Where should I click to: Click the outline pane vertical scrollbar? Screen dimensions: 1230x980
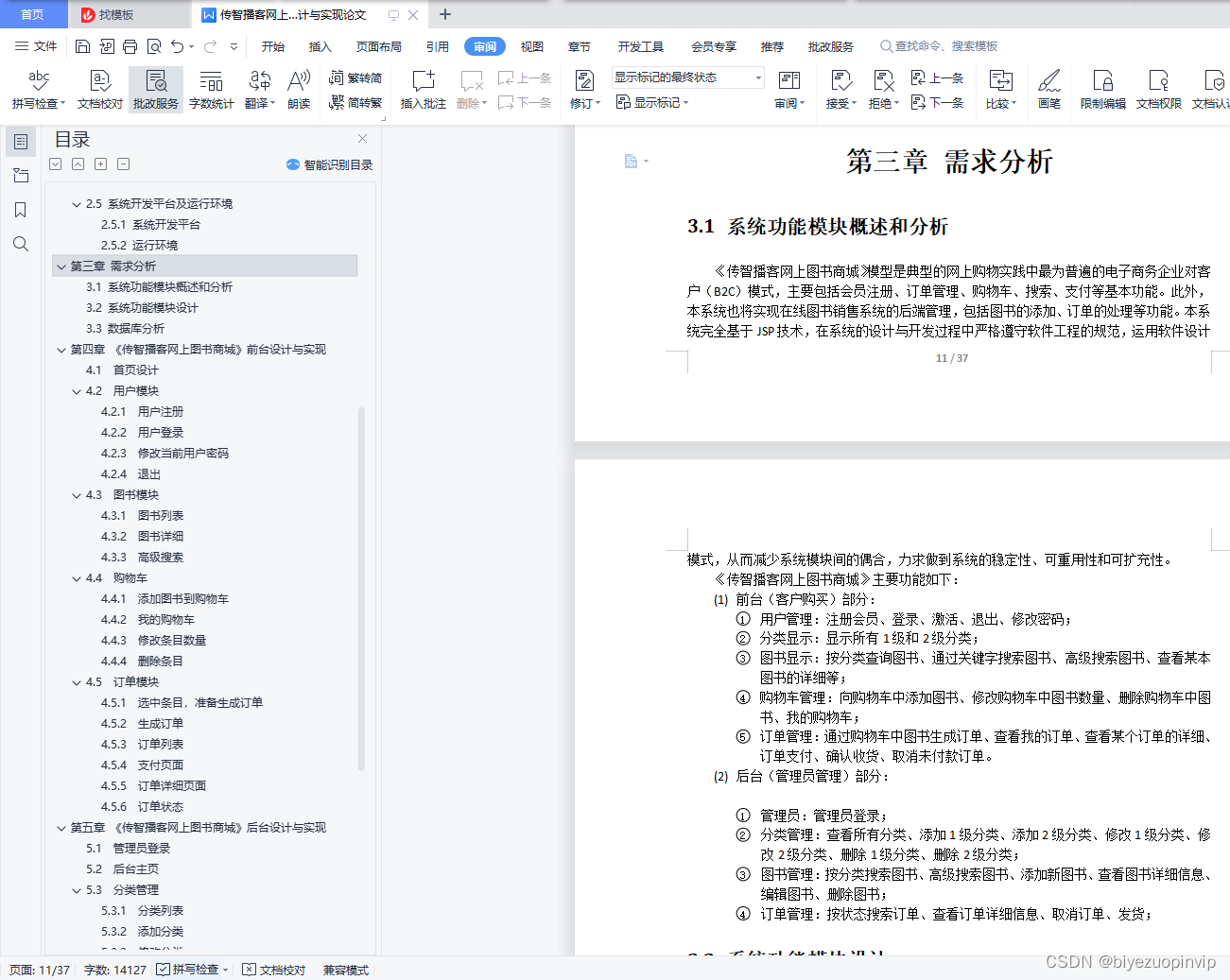tap(361, 587)
